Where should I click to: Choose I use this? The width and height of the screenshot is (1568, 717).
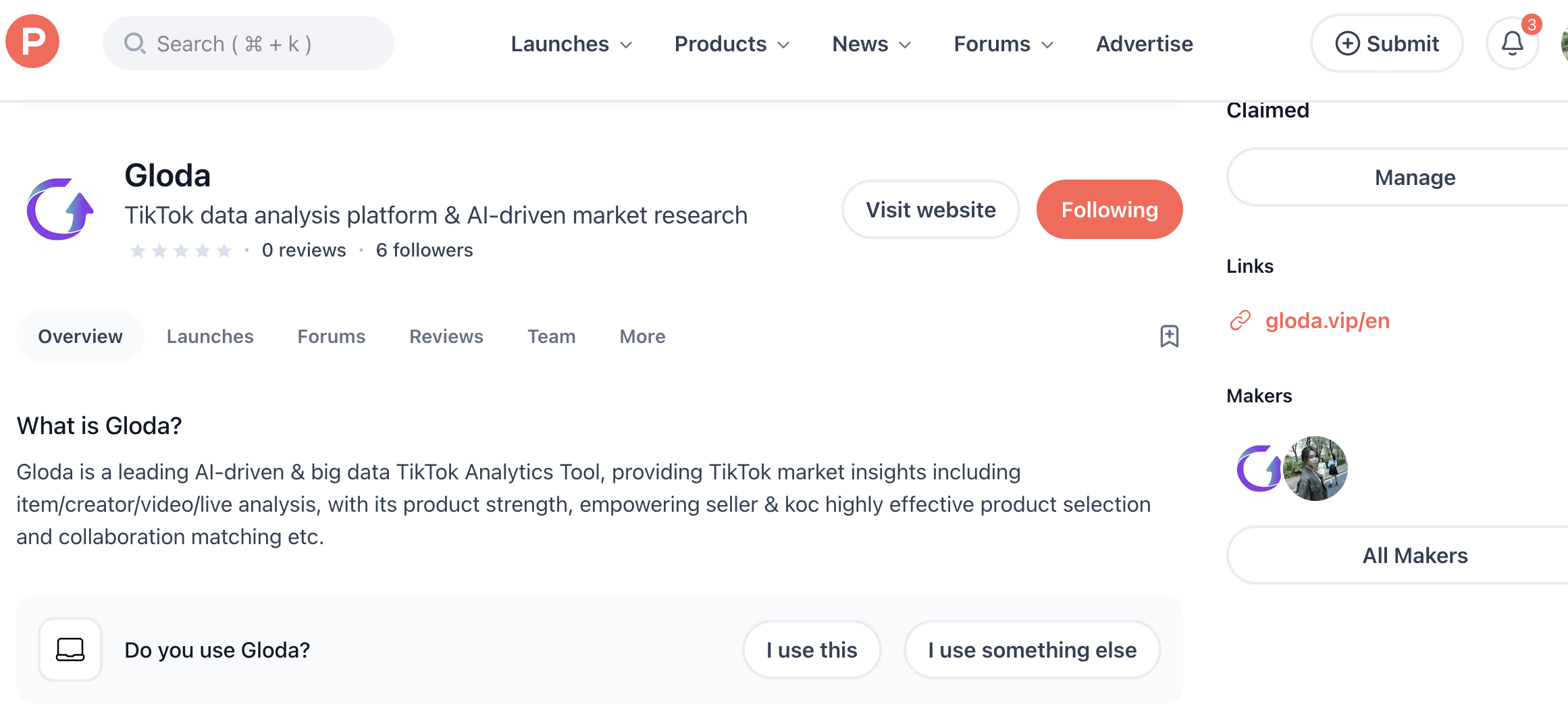pos(812,649)
